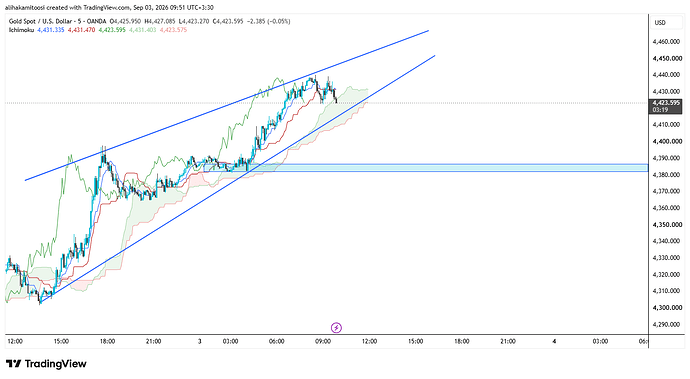Click the 4,400.000 price axis label
This screenshot has width=690, height=379.
[667, 141]
